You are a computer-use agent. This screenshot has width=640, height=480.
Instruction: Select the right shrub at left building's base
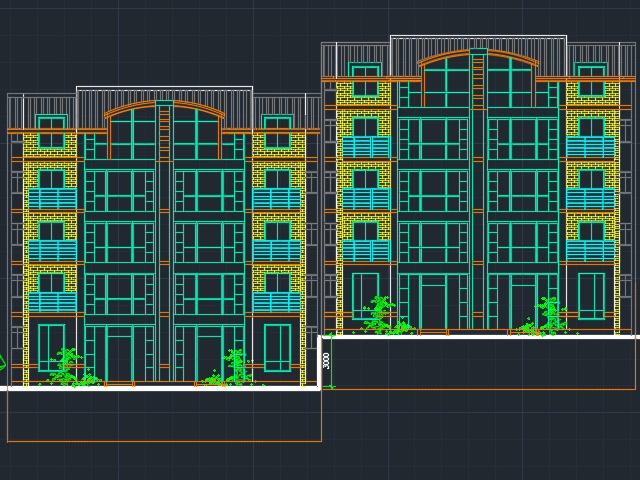(234, 366)
